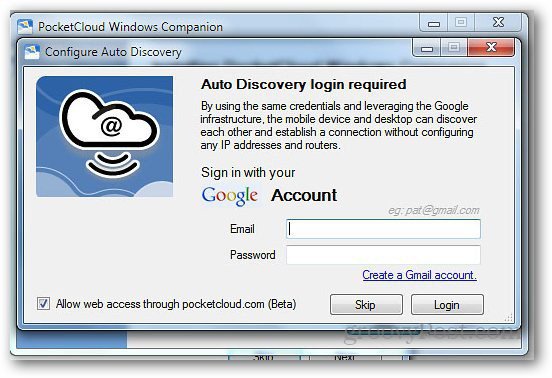Minimize the Configure Auto Discovery dialog
This screenshot has width=552, height=378.
point(426,47)
